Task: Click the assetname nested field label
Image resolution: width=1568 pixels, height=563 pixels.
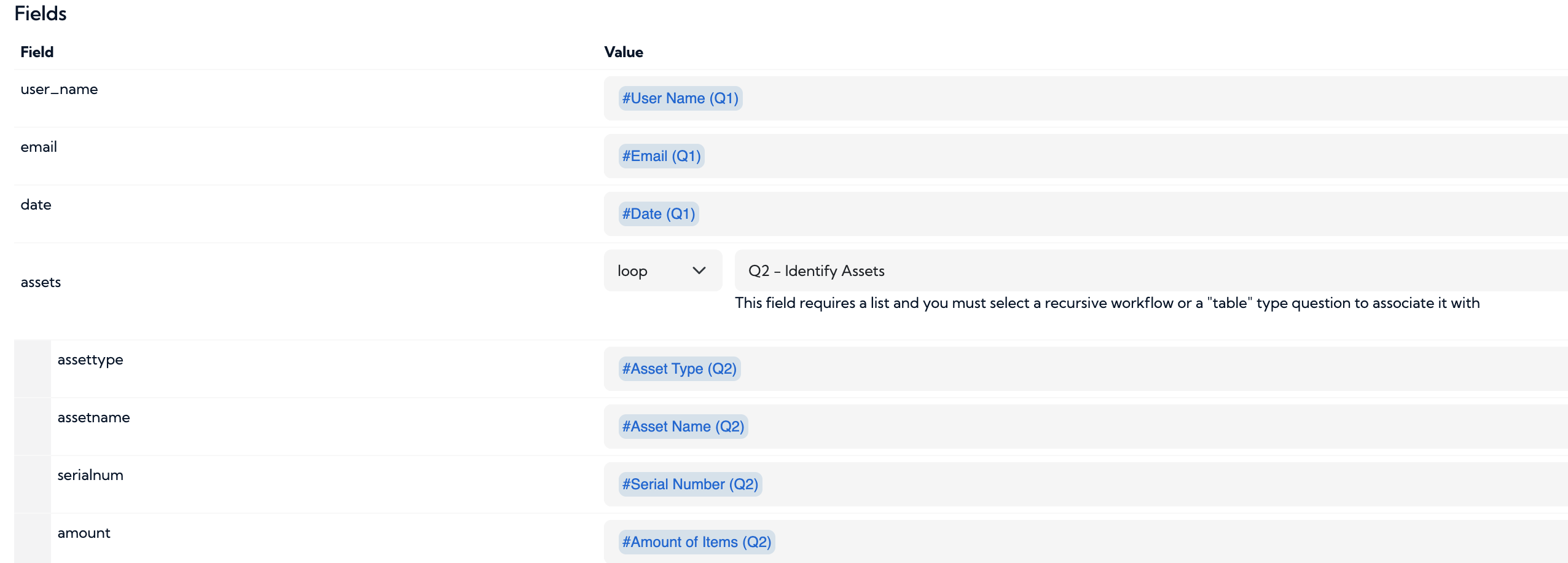Action: tap(93, 418)
